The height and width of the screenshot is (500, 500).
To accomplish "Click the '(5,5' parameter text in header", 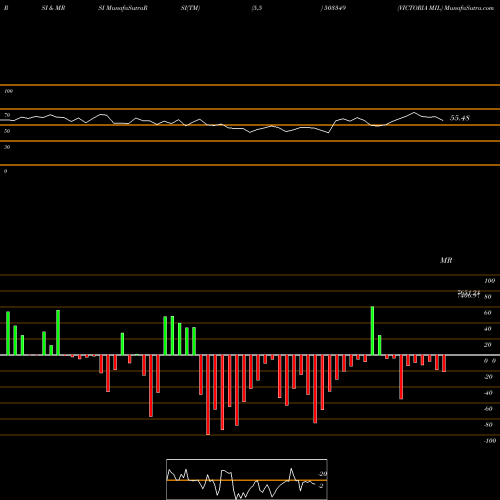I will click(257, 8).
